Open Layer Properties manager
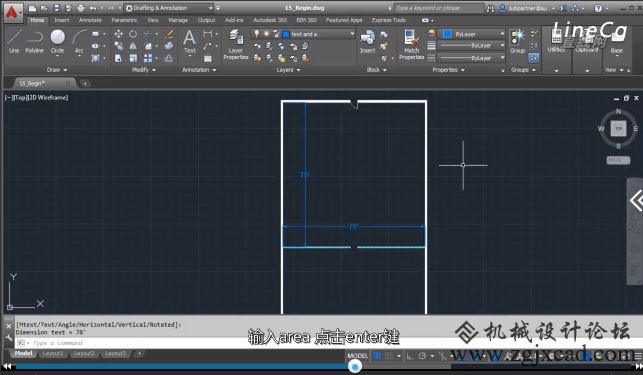This screenshot has height=375, width=643. point(236,44)
